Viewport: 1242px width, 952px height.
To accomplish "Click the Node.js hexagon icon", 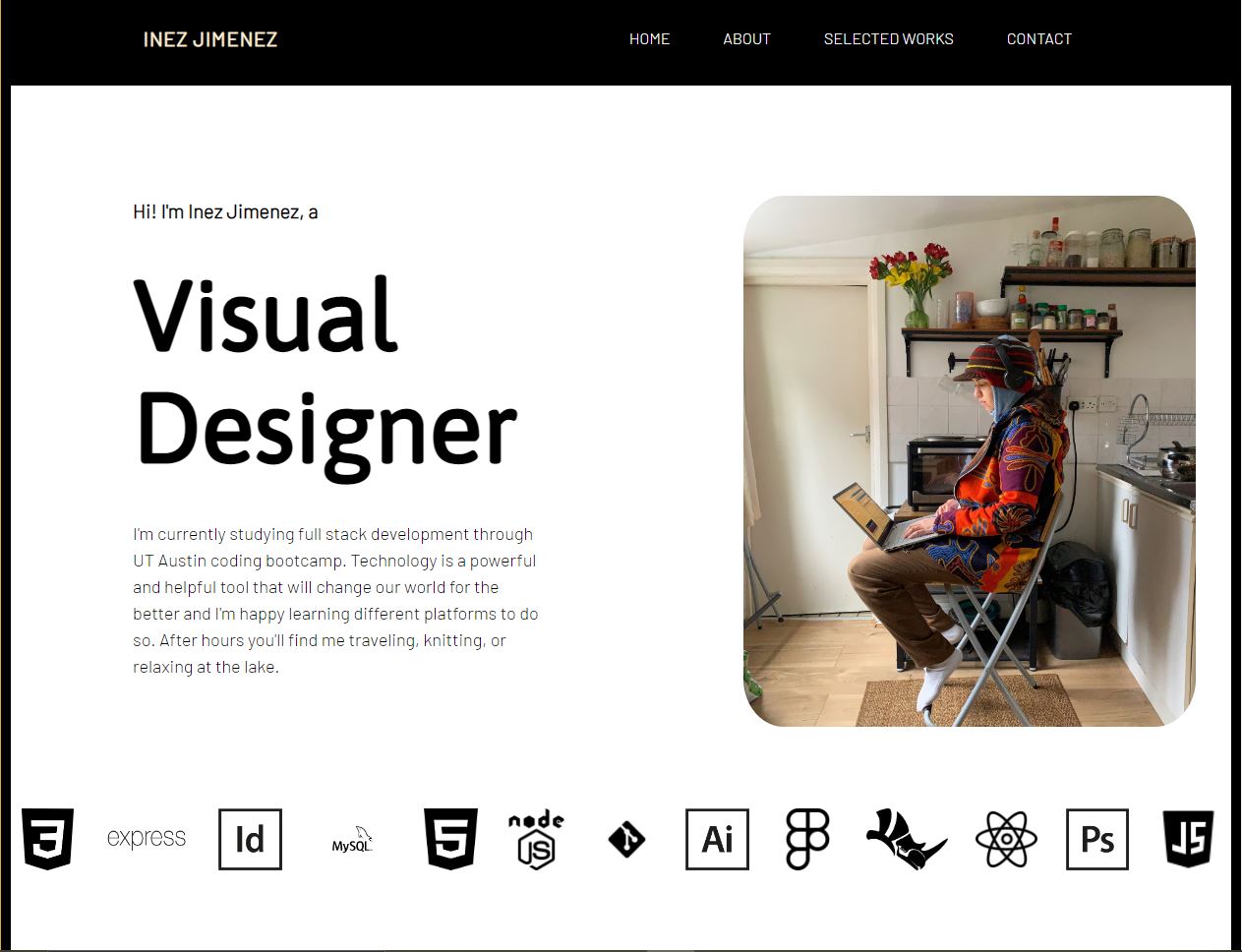I will [x=536, y=840].
